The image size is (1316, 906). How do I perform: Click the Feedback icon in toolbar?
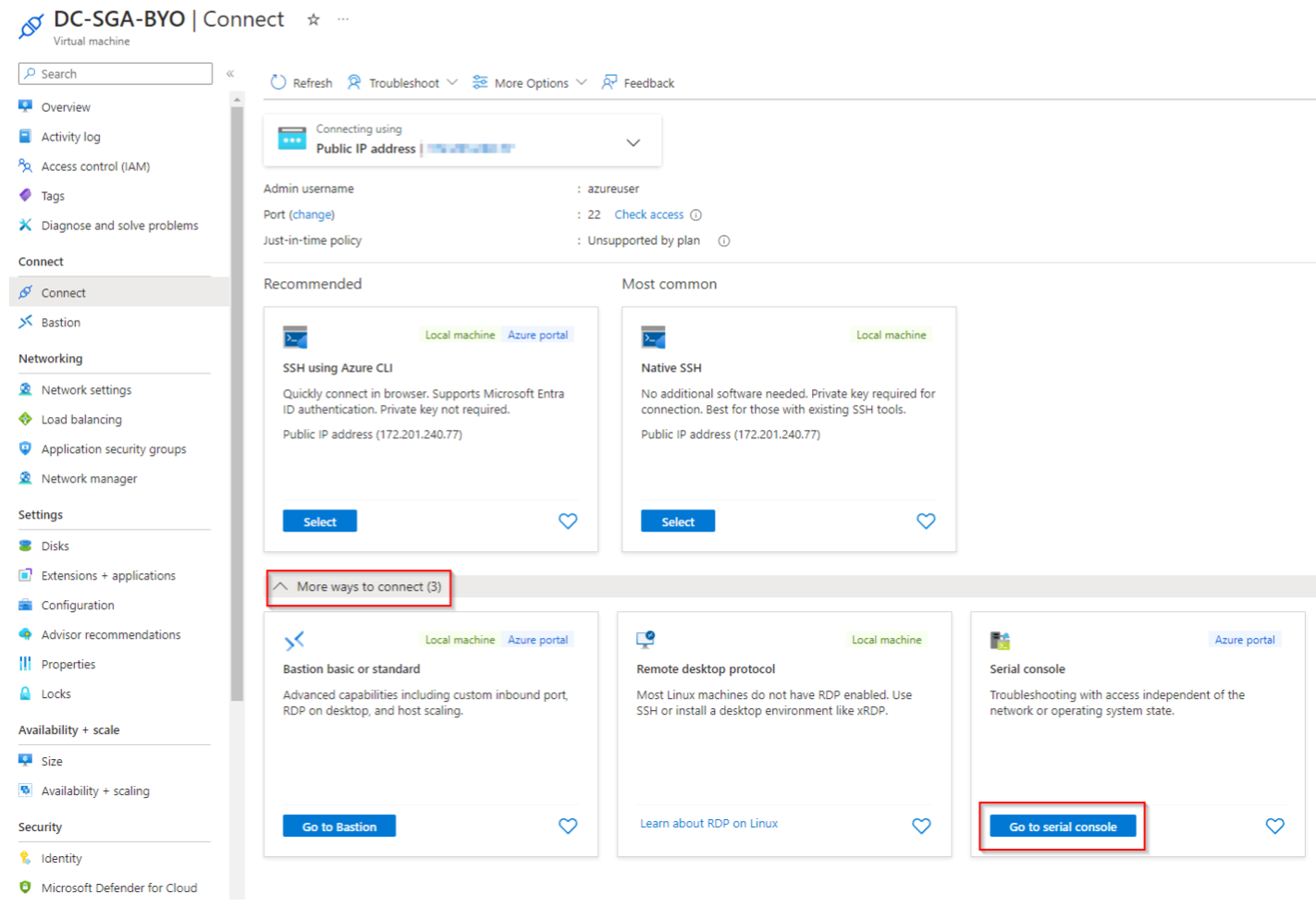point(609,82)
